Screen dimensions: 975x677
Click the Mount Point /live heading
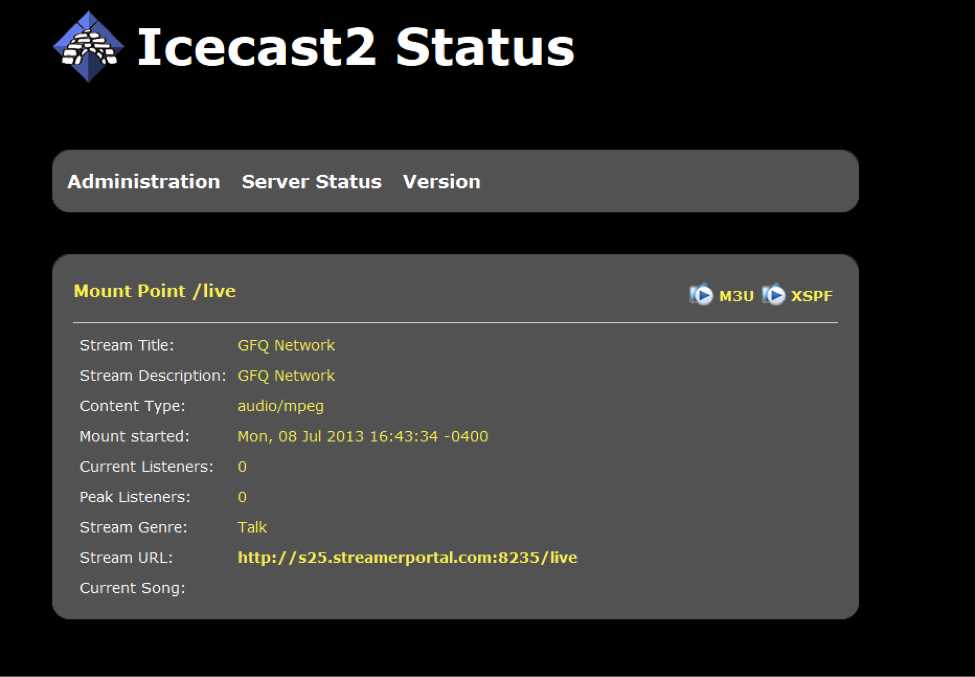coord(155,291)
